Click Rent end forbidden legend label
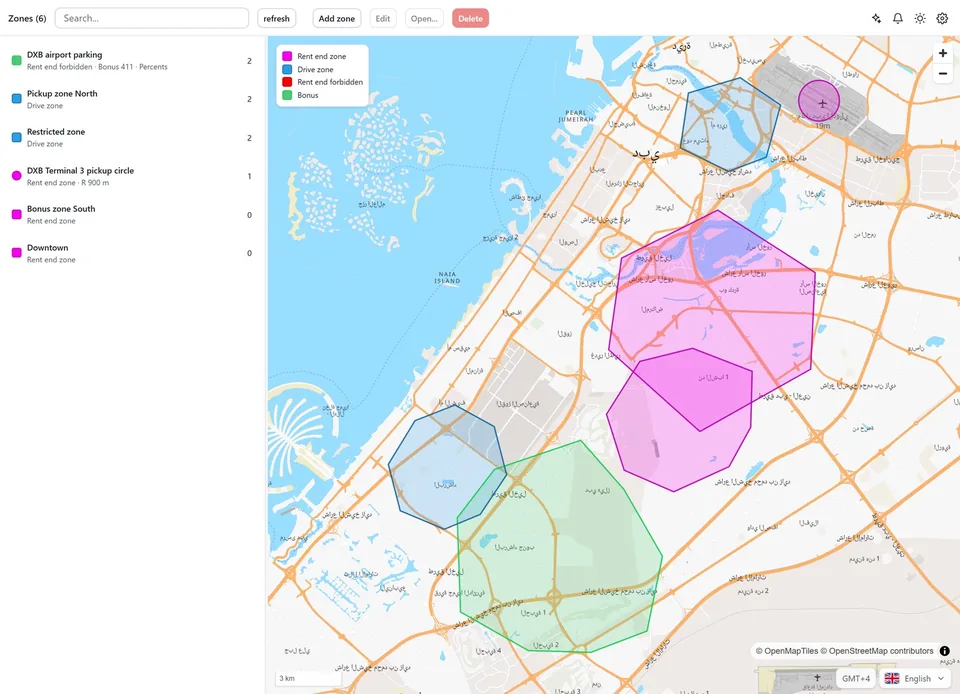The height and width of the screenshot is (694, 960). (330, 82)
